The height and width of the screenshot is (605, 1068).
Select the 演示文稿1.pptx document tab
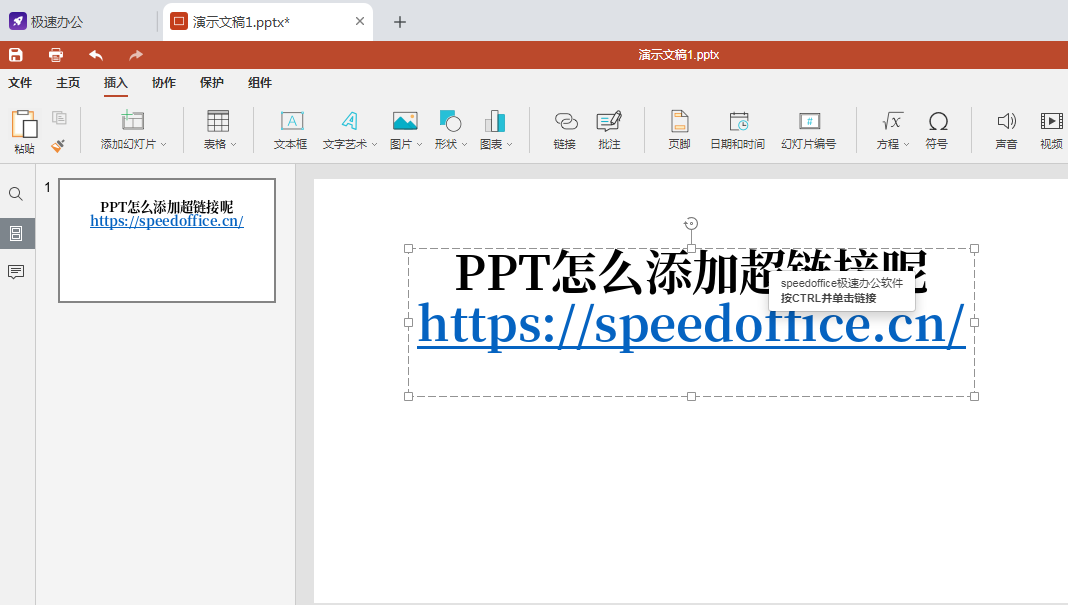click(x=268, y=22)
